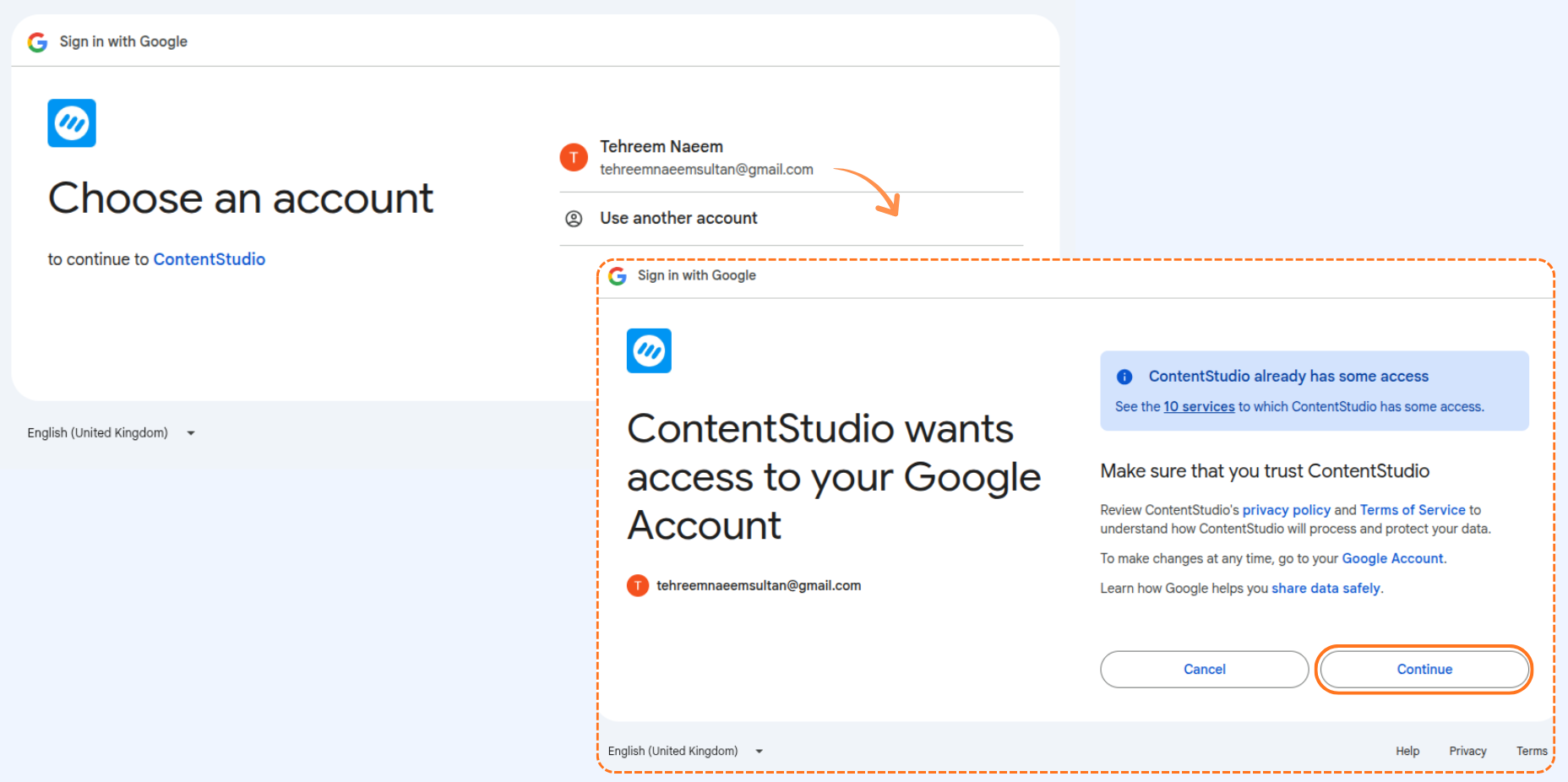Open Help in the consent dialog footer
The image size is (1568, 782).
[x=1407, y=751]
